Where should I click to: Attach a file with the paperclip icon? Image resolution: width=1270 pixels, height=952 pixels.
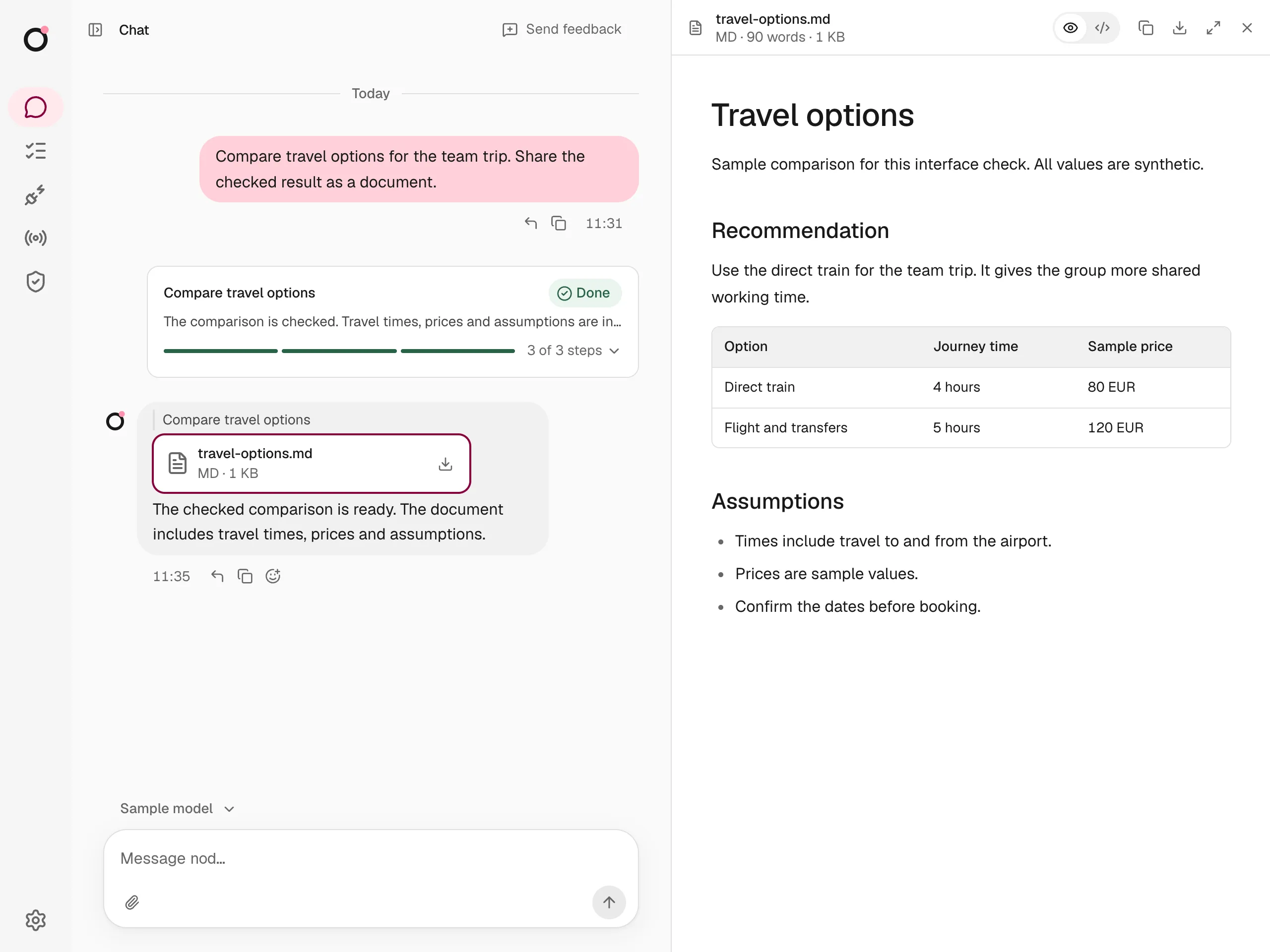point(132,902)
